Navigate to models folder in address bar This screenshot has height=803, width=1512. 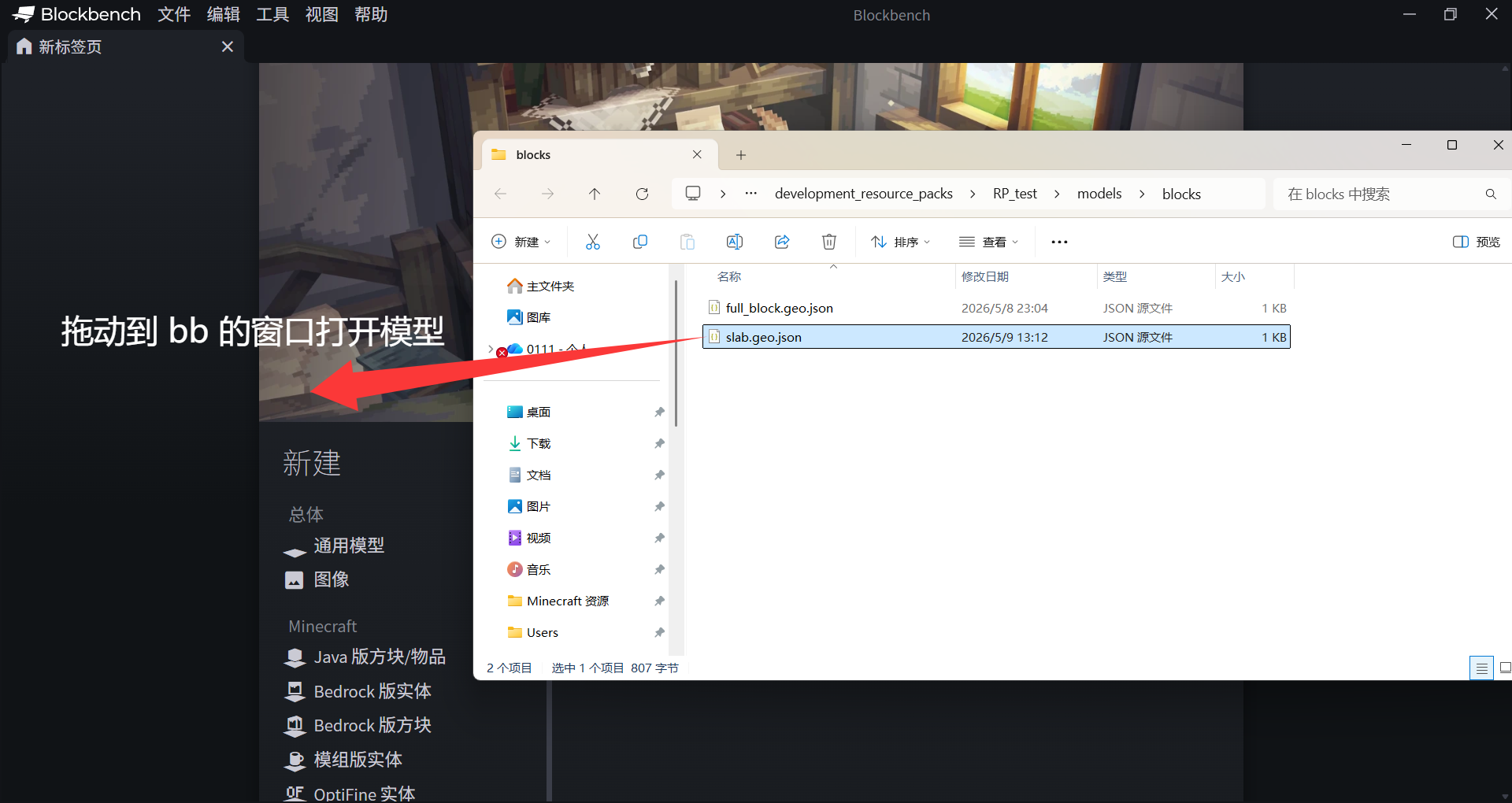(1099, 194)
